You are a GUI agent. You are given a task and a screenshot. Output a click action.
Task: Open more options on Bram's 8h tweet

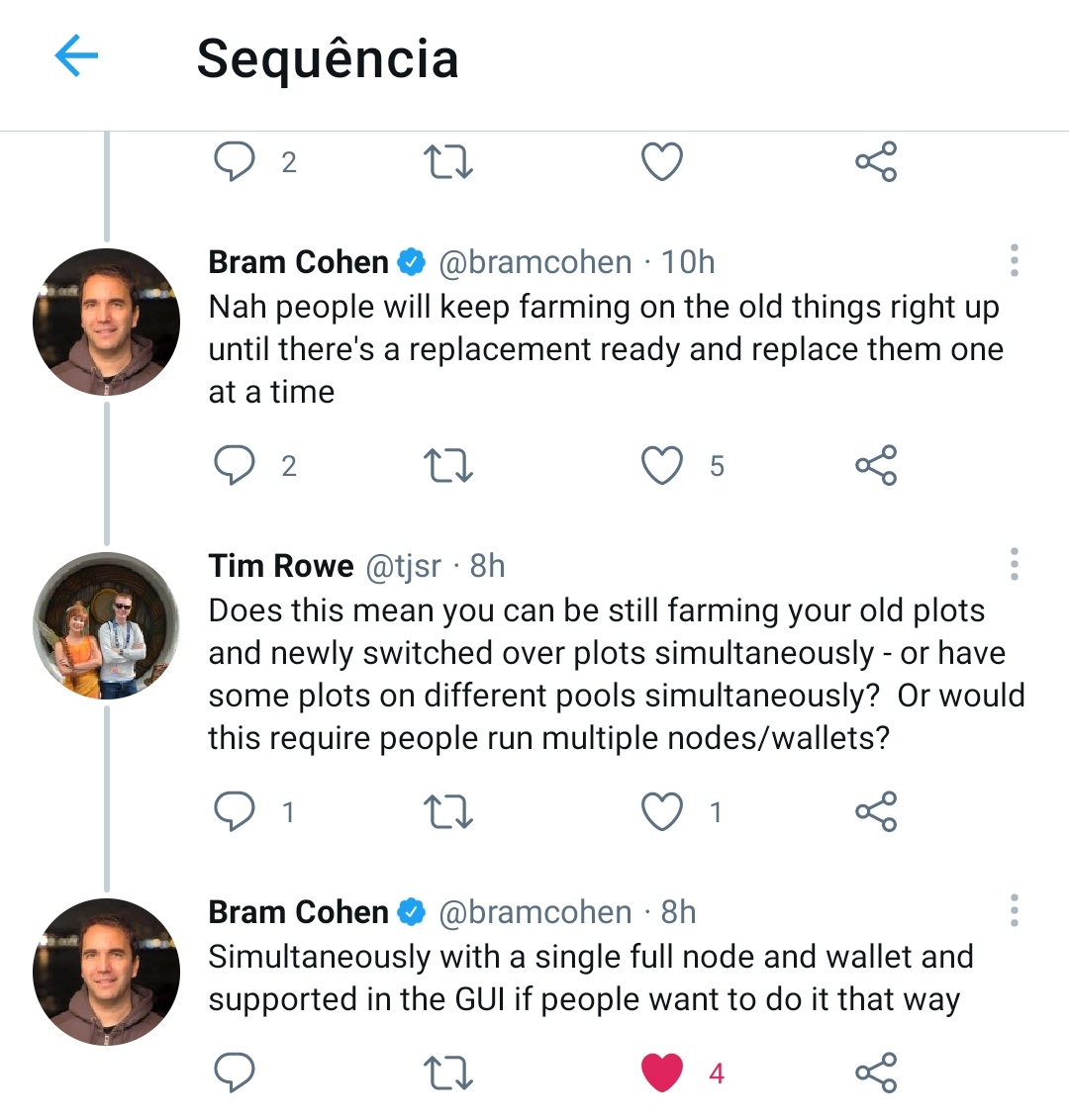[1014, 910]
